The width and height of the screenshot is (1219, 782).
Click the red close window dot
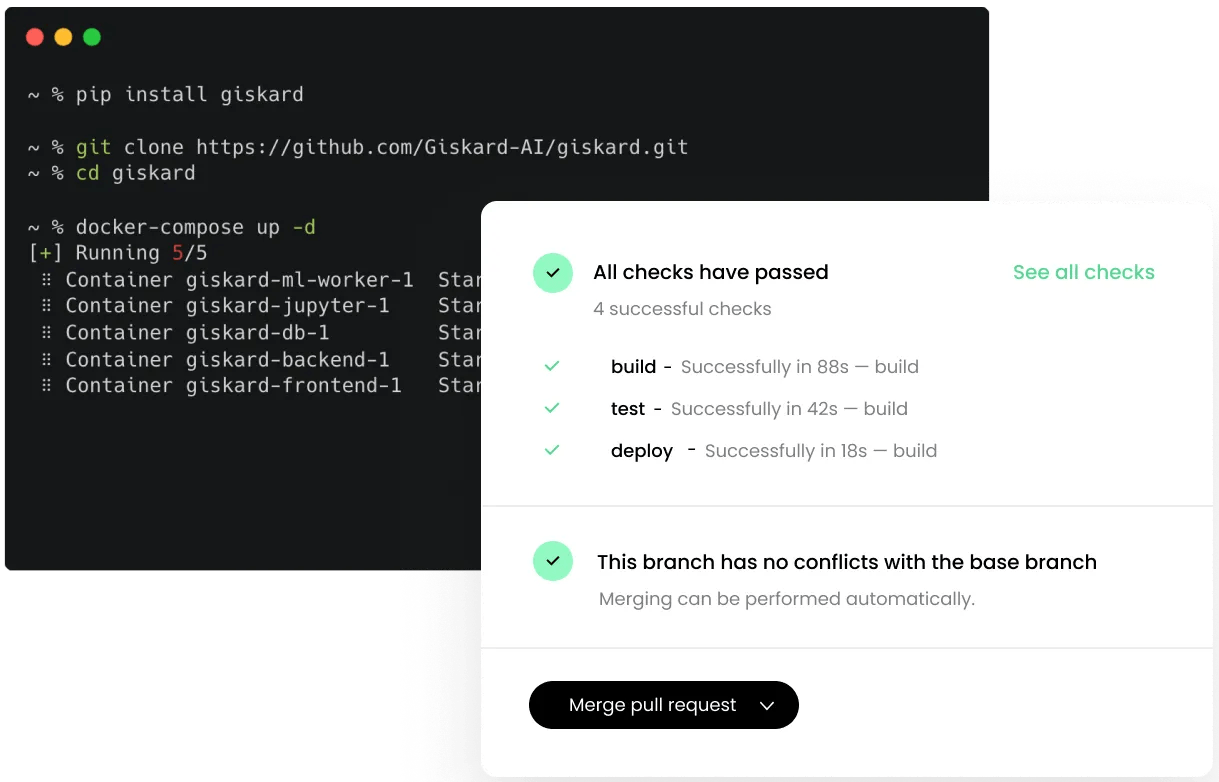click(35, 37)
